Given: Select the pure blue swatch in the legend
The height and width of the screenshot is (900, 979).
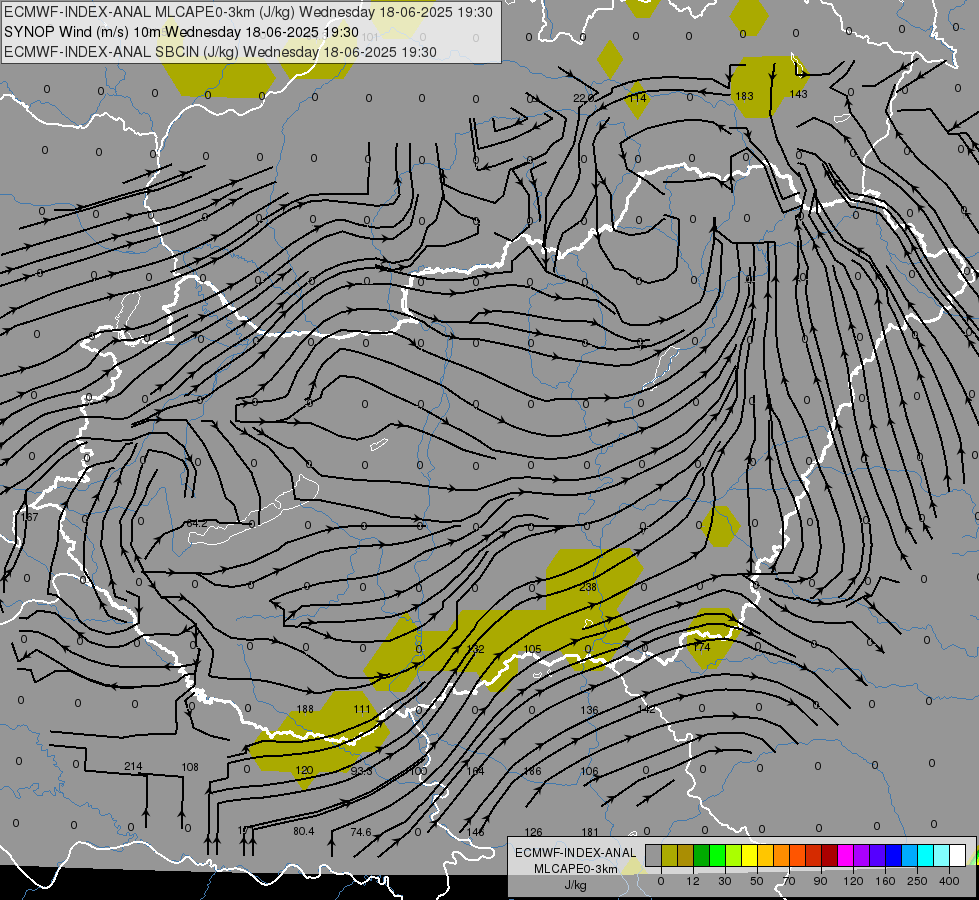Looking at the screenshot, I should (894, 856).
